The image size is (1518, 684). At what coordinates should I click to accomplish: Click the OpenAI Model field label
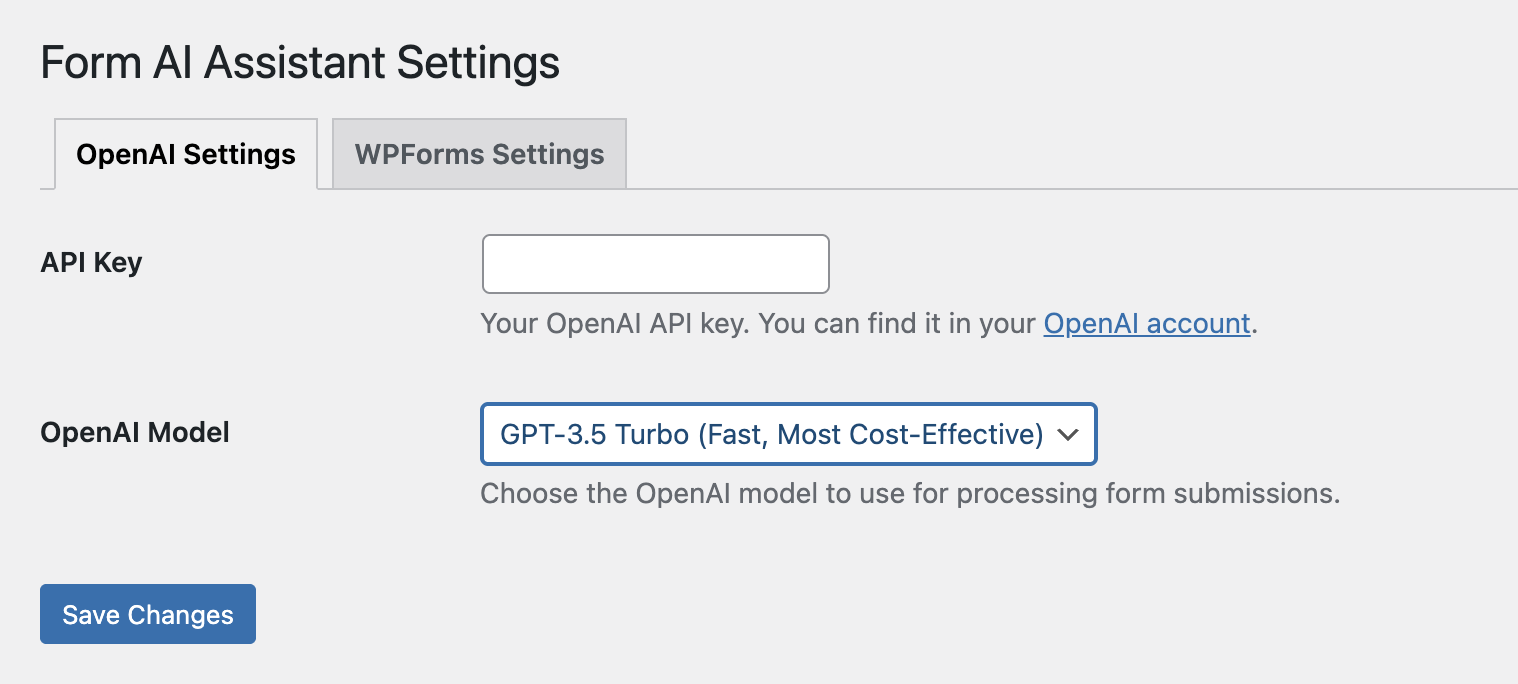(135, 433)
